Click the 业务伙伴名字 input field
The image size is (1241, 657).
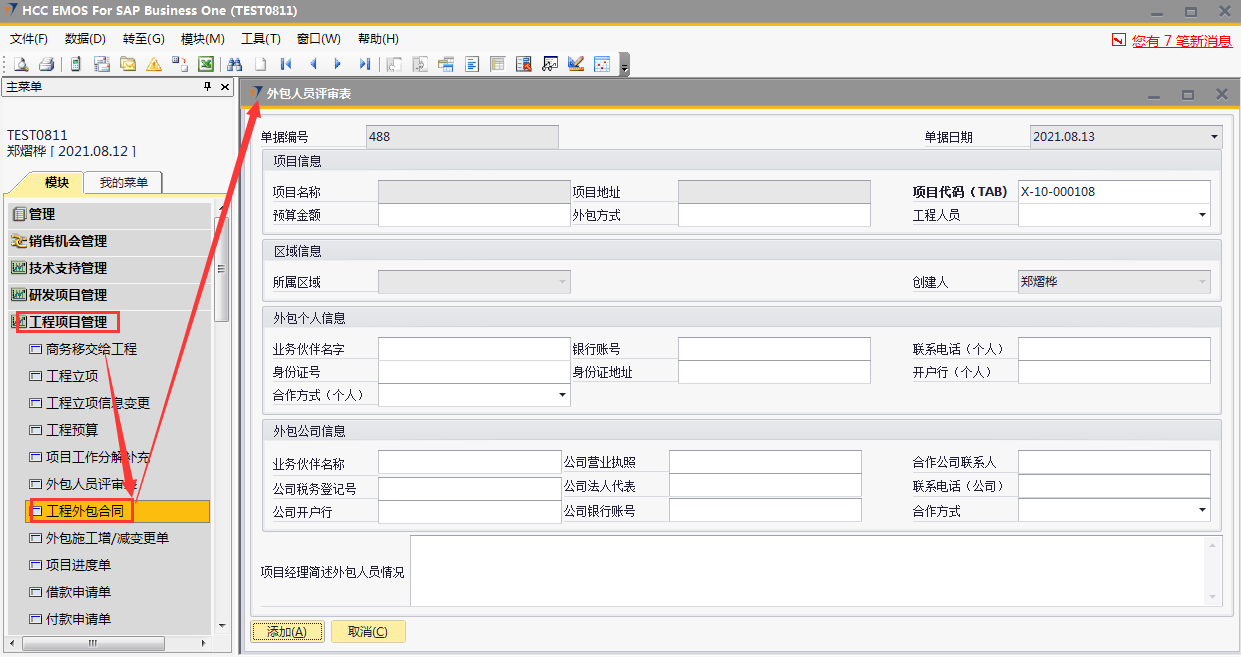click(474, 349)
